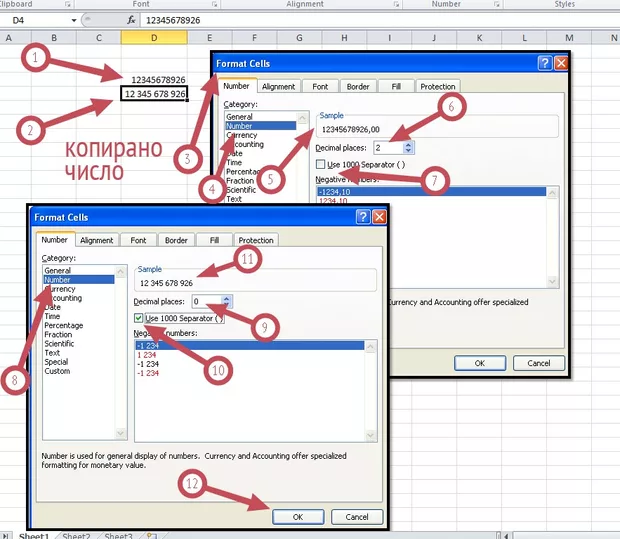Uncheck Use 1000 Separator in front dialog
620x539 pixels.
click(x=138, y=318)
